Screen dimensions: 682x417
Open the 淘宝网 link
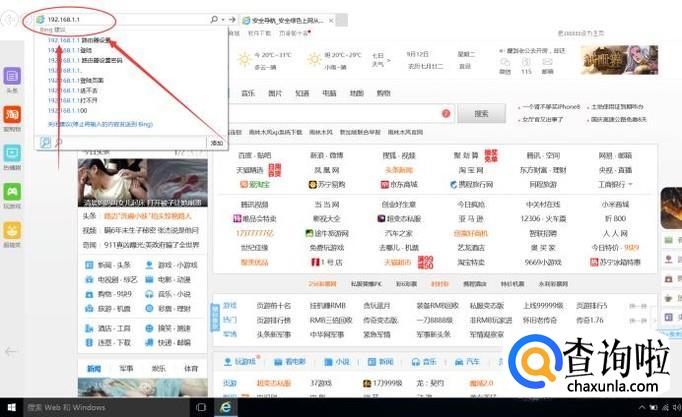pos(471,170)
